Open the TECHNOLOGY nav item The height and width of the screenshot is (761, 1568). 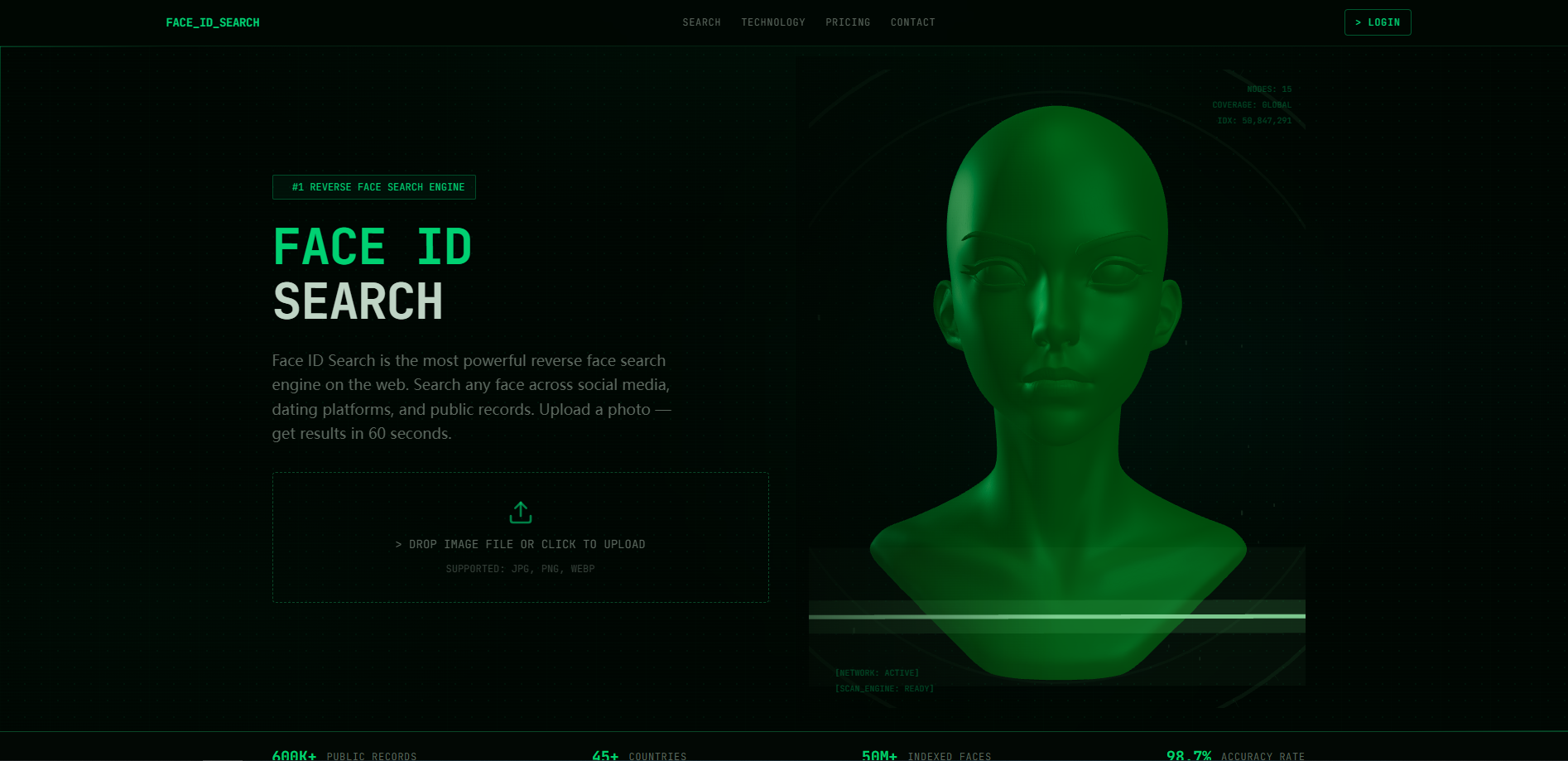pyautogui.click(x=773, y=22)
